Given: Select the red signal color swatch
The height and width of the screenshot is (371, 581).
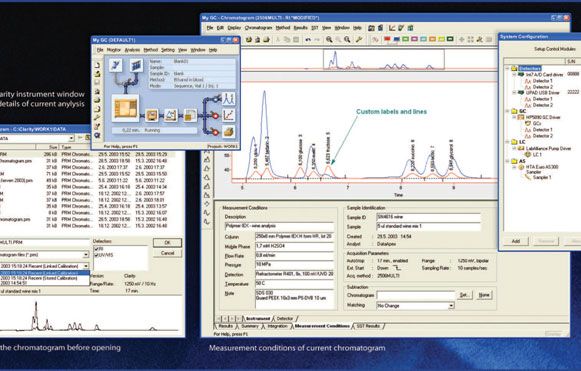Looking at the screenshot, I should (x=388, y=39).
